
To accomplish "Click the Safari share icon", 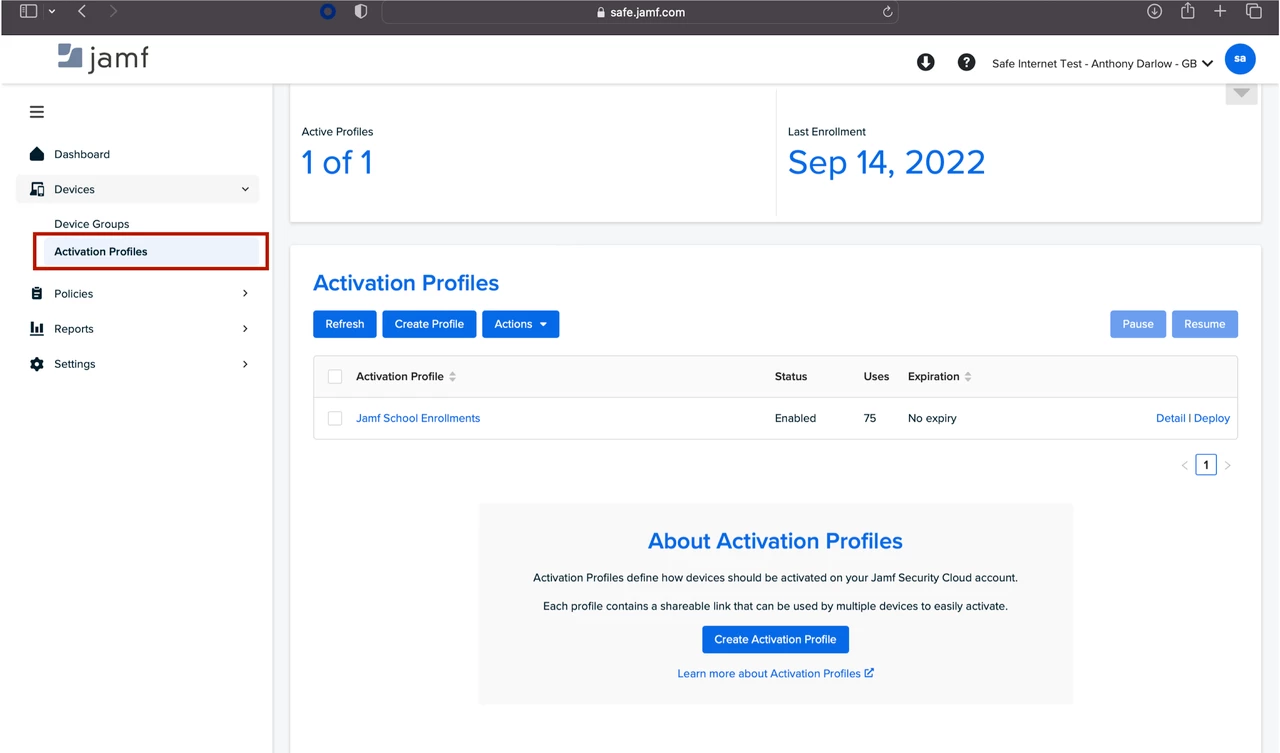I will pyautogui.click(x=1187, y=11).
